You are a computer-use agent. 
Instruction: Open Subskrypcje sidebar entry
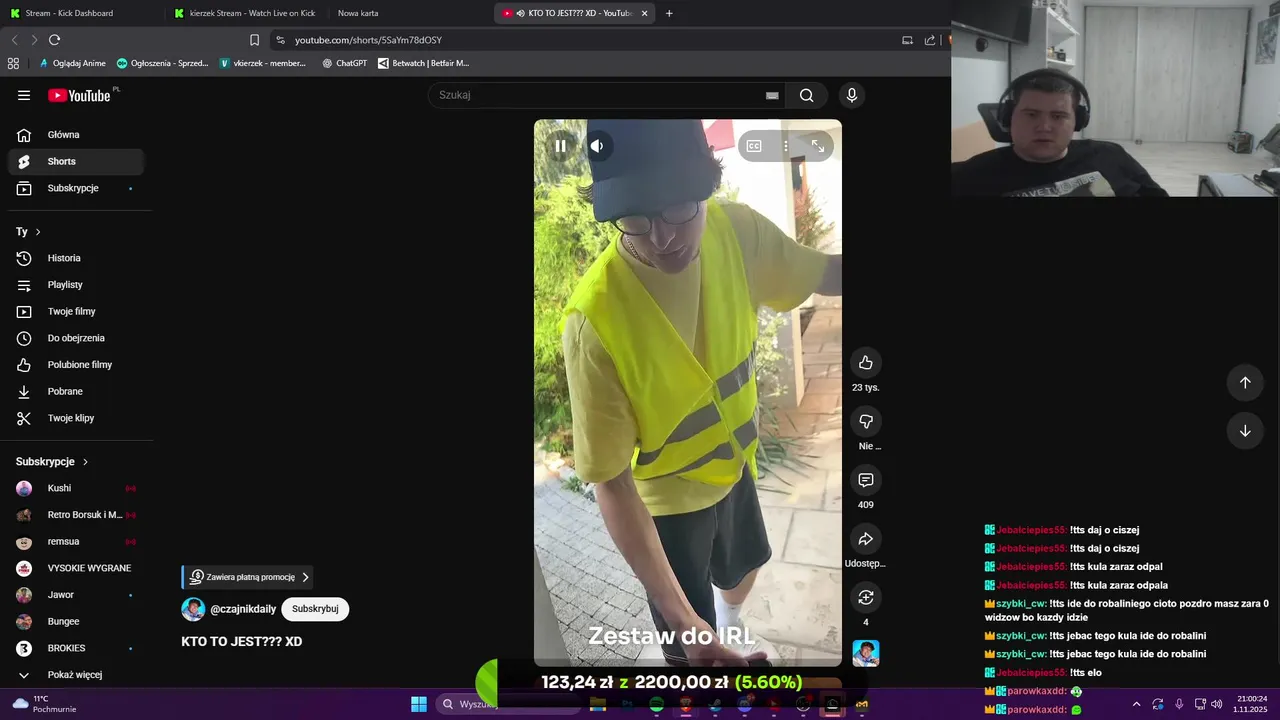point(75,188)
